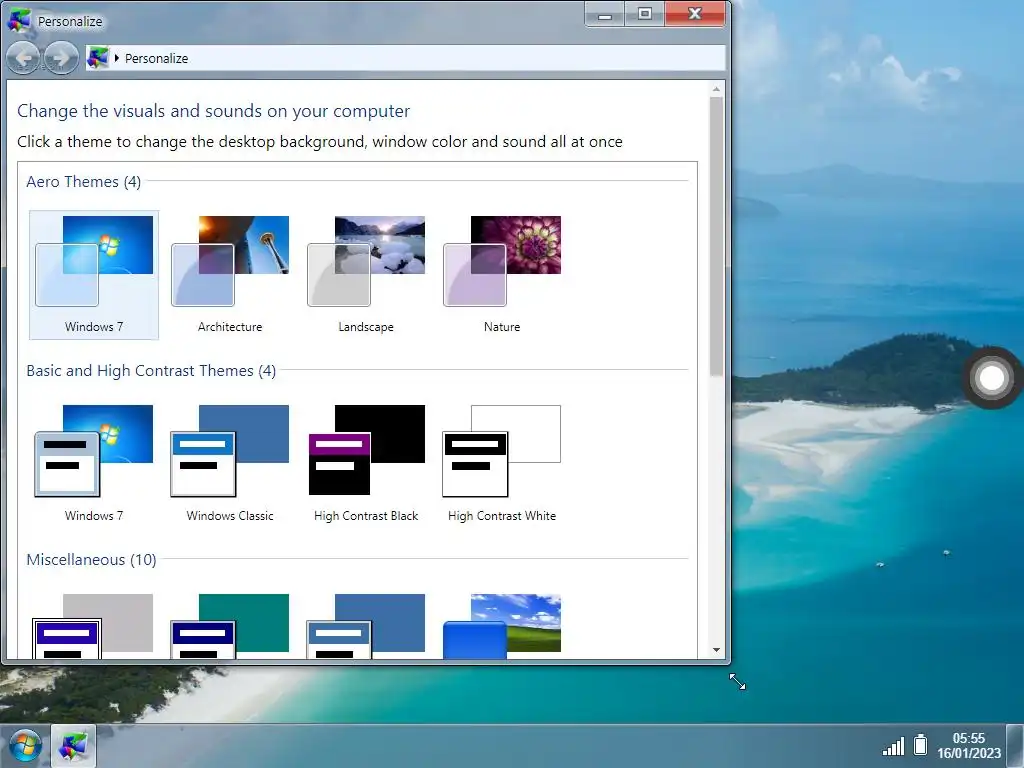Image resolution: width=1024 pixels, height=768 pixels.
Task: Open the clock showing 05:55
Action: (x=968, y=746)
